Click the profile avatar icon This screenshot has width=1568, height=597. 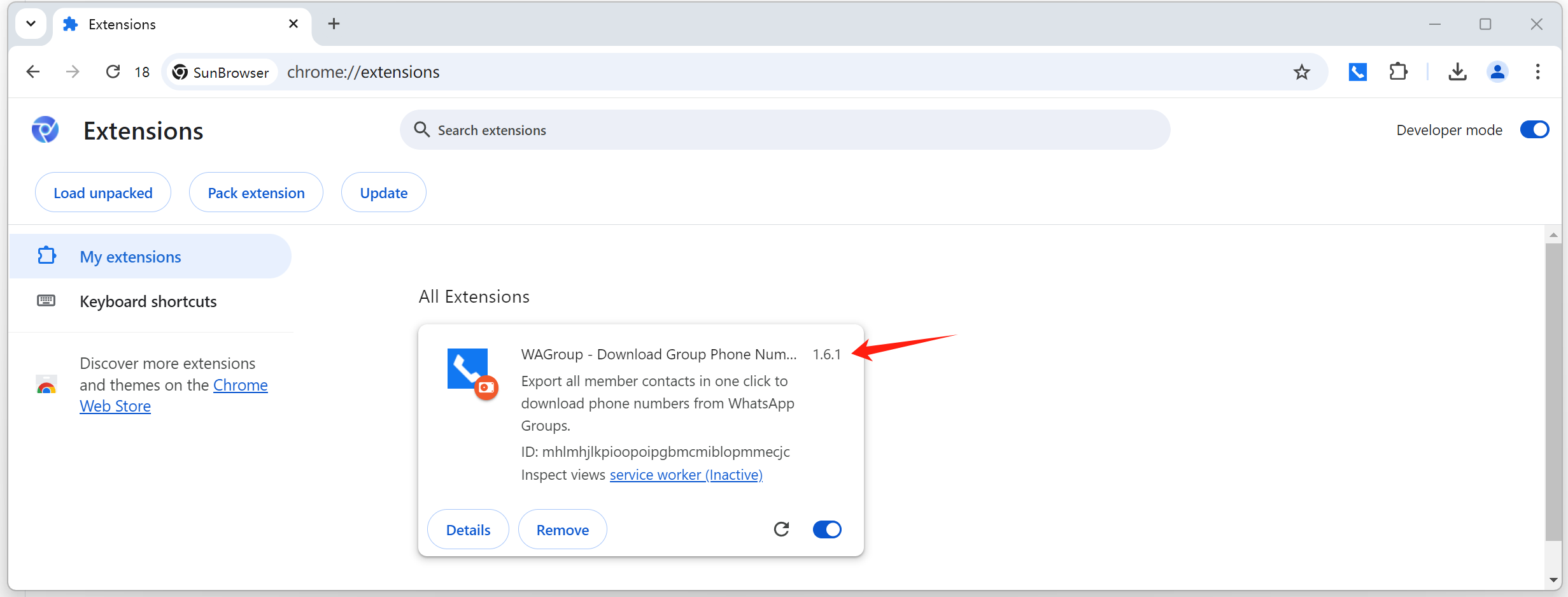click(x=1497, y=72)
